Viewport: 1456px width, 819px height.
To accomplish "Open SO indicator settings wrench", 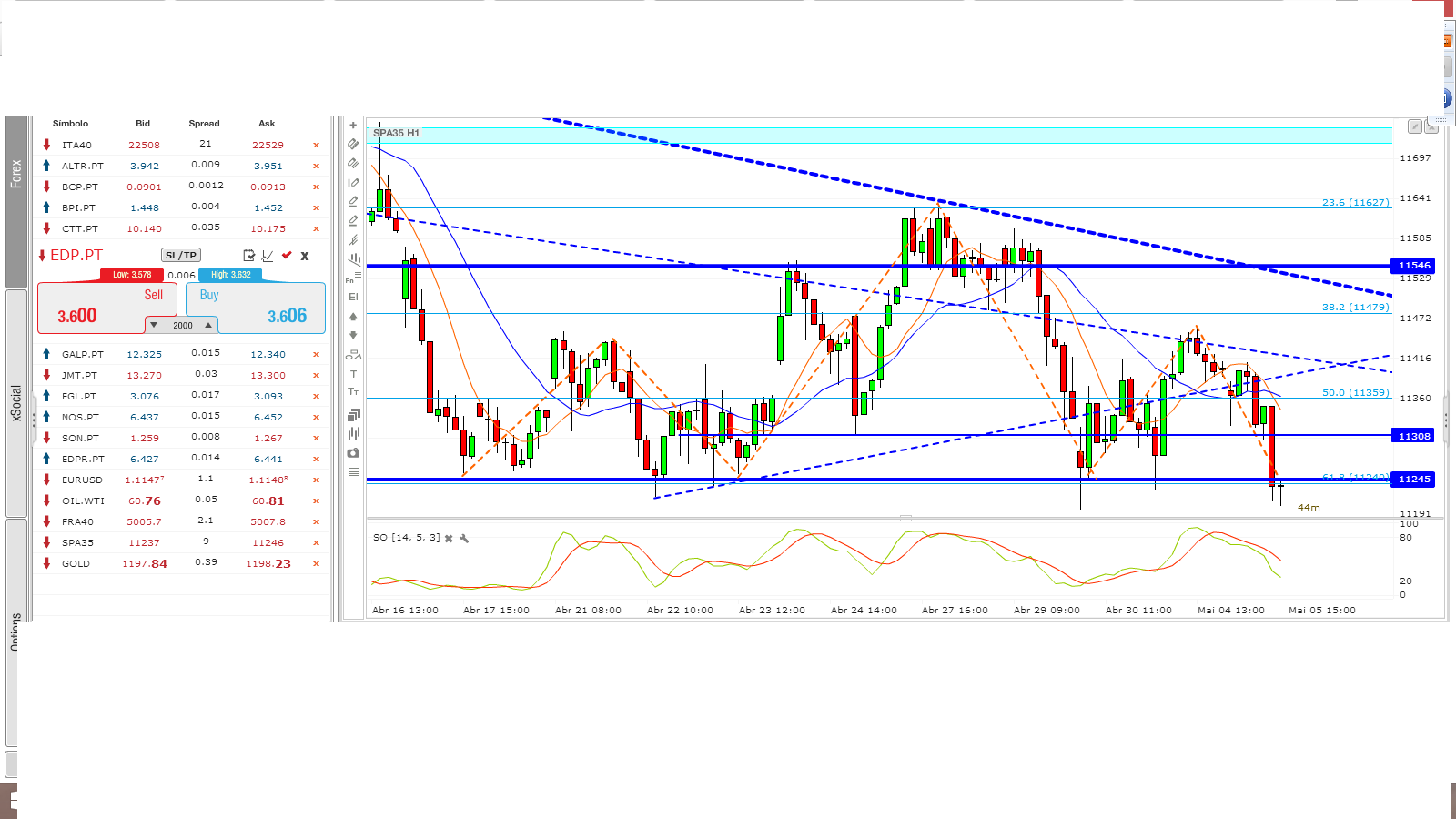I will coord(464,539).
